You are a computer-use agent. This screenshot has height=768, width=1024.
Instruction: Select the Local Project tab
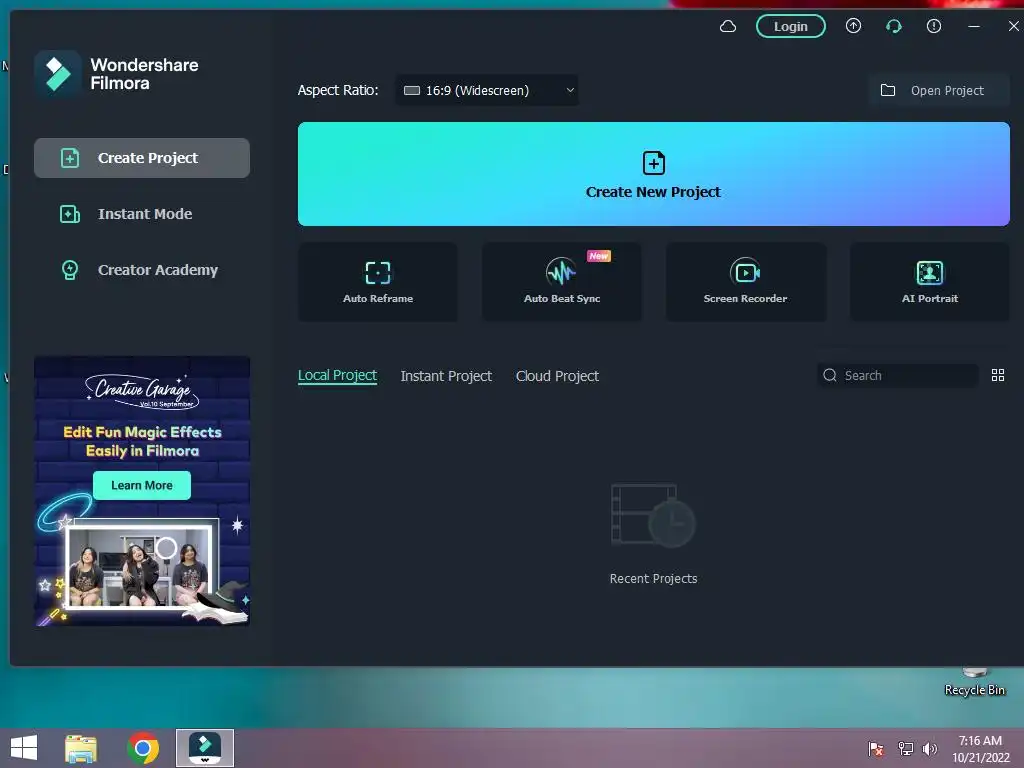(x=337, y=376)
